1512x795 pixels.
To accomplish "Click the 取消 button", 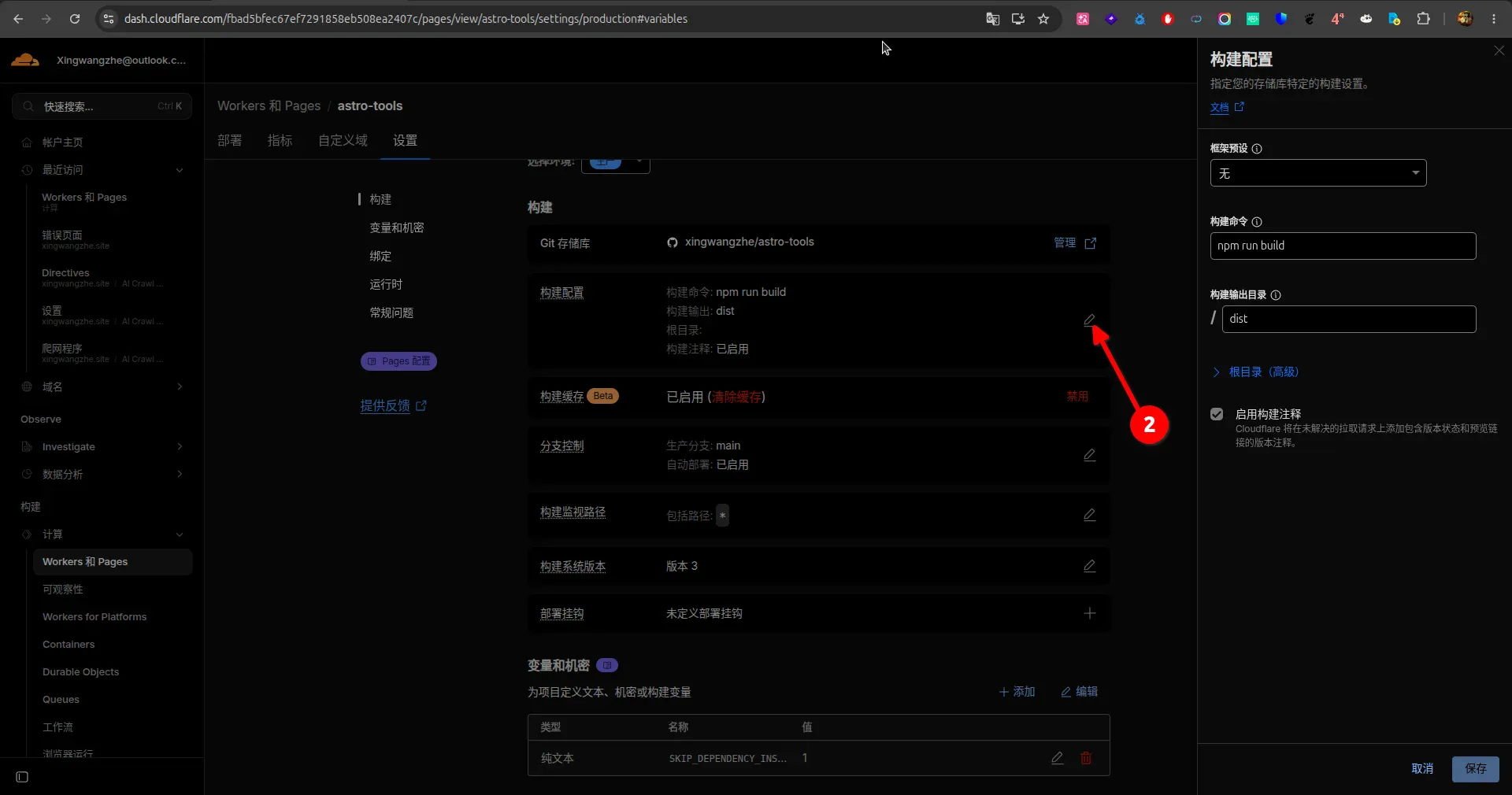I will (x=1422, y=768).
